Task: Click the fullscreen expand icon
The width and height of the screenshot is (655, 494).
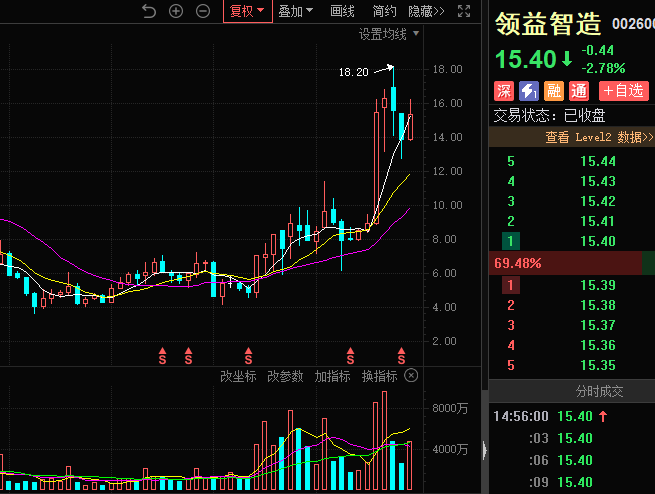Action: coord(463,11)
